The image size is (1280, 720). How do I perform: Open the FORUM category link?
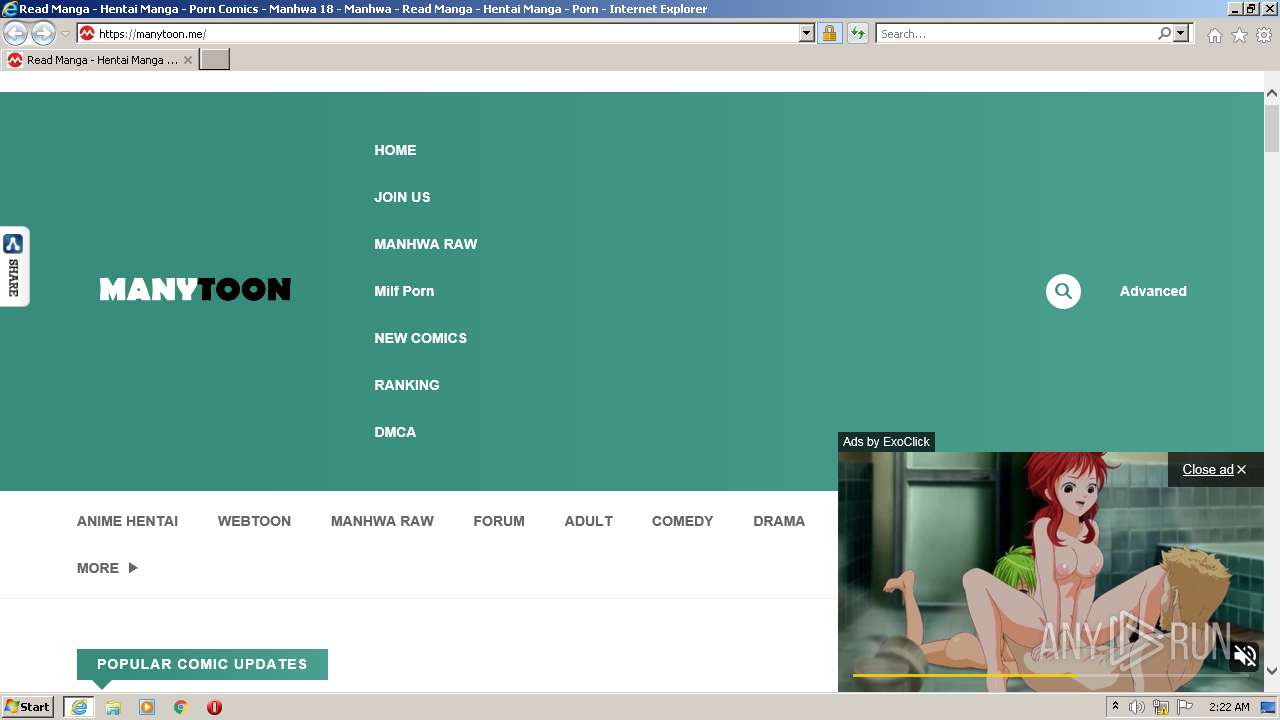pyautogui.click(x=499, y=521)
